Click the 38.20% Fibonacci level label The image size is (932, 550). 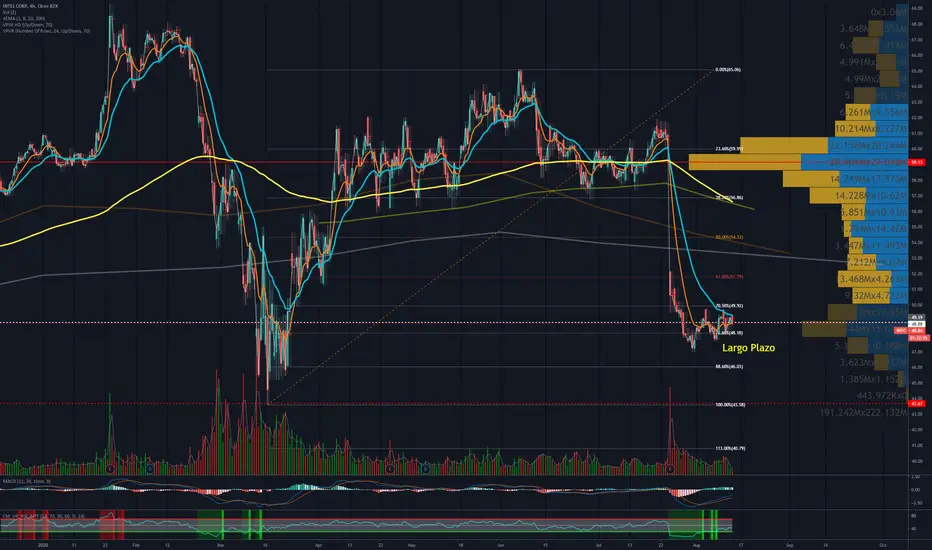[729, 197]
